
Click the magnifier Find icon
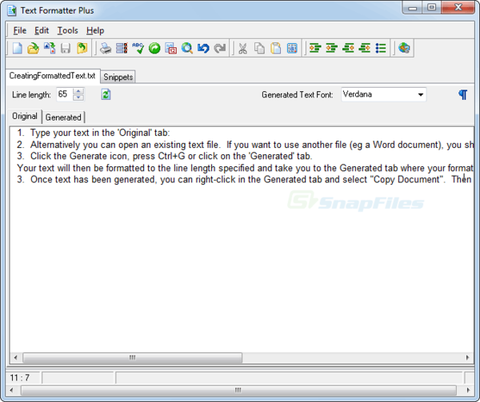(x=187, y=48)
